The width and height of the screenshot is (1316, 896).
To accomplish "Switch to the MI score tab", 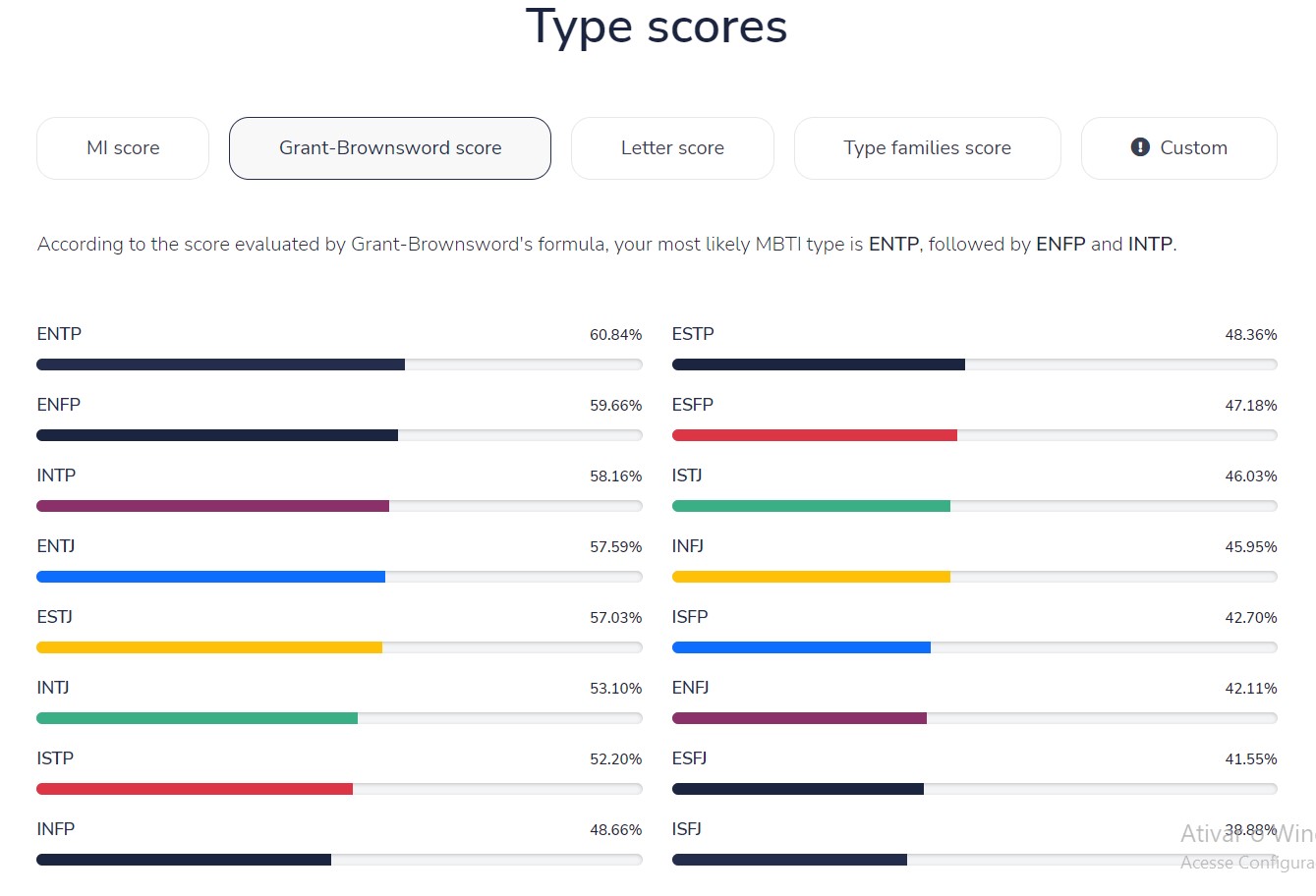I will click(x=122, y=147).
